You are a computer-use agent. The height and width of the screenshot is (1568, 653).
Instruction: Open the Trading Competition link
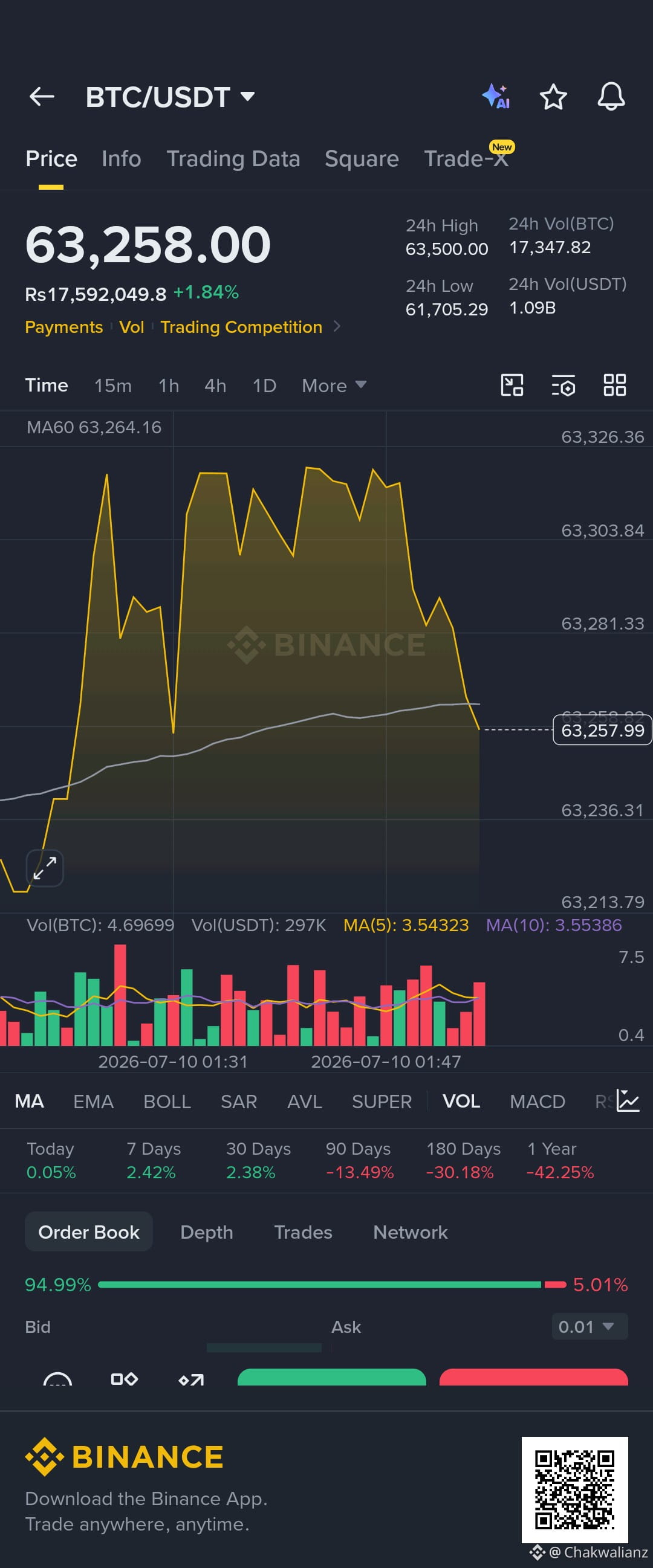241,327
